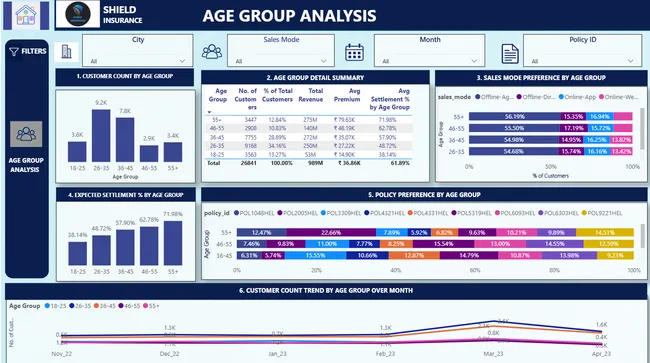Select the 26-35 customer count bar
The image size is (650, 363).
[101, 136]
